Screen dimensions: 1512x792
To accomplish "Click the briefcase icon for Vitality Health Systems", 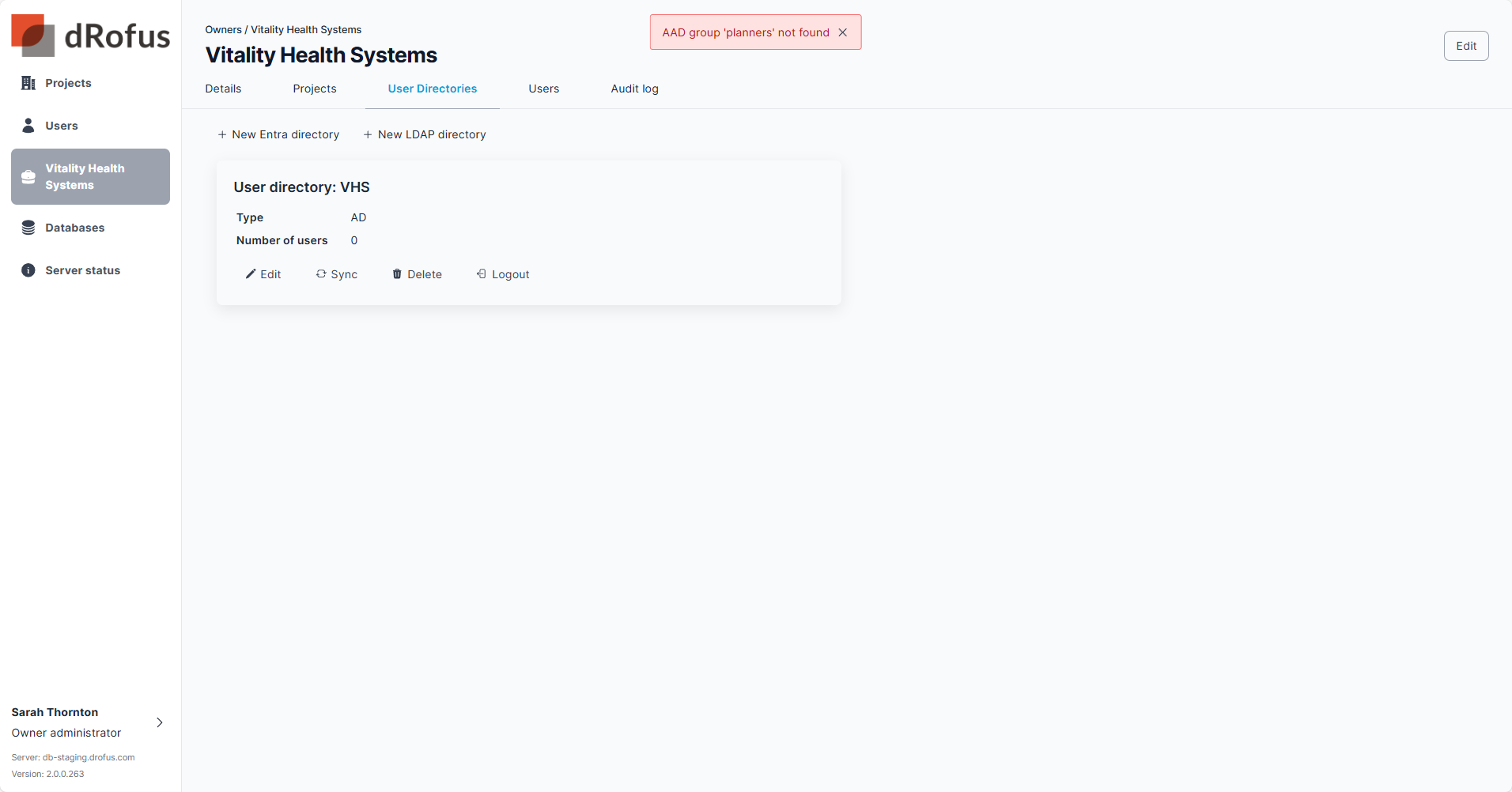I will point(28,176).
